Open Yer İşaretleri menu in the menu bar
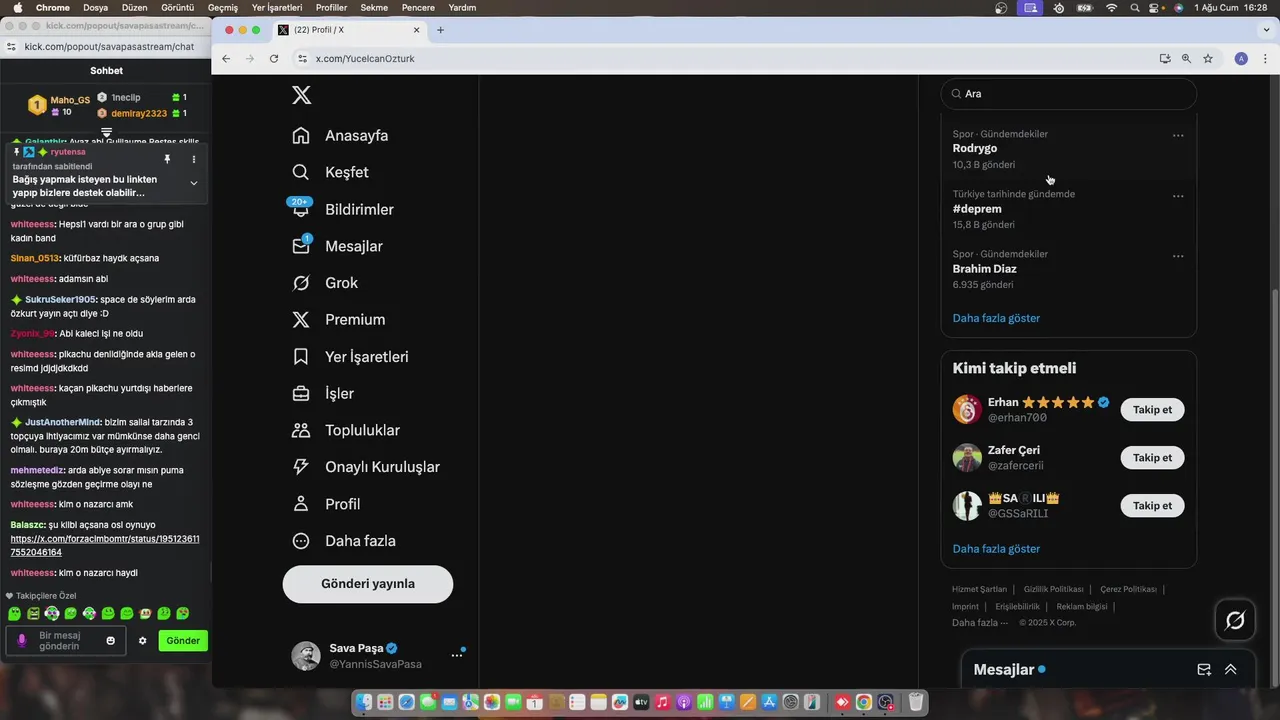The image size is (1280, 720). pyautogui.click(x=277, y=7)
